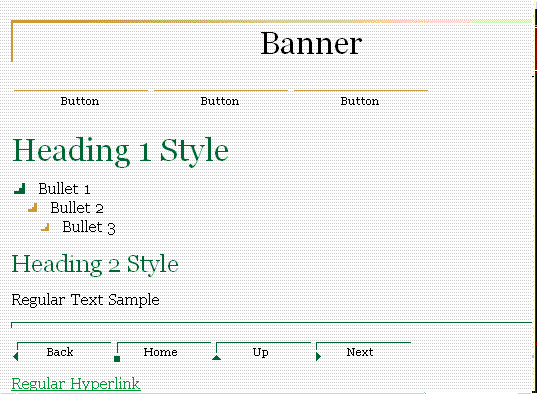Click the left arrow icon beside Back

15,356
